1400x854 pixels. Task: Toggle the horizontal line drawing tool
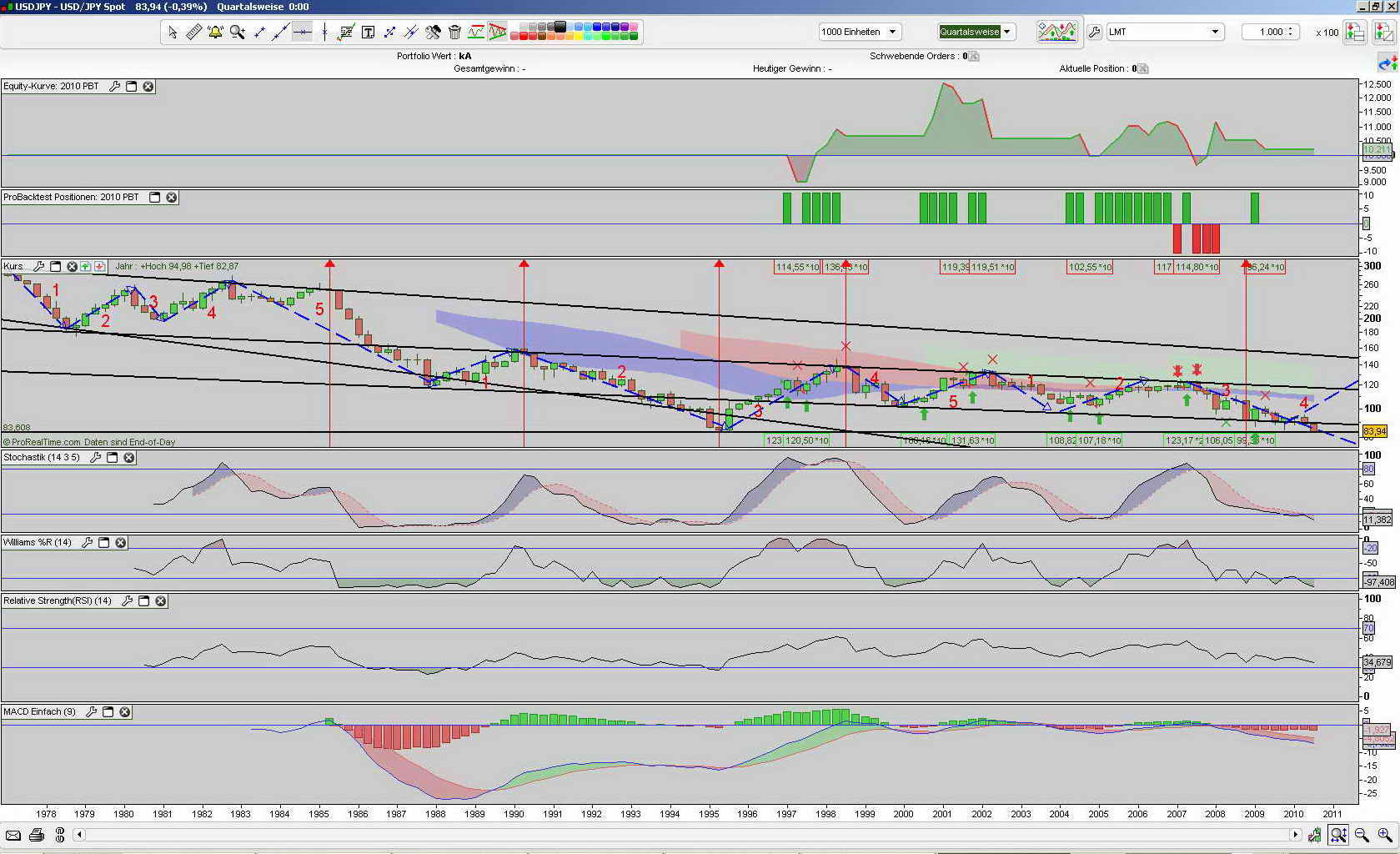click(x=303, y=33)
